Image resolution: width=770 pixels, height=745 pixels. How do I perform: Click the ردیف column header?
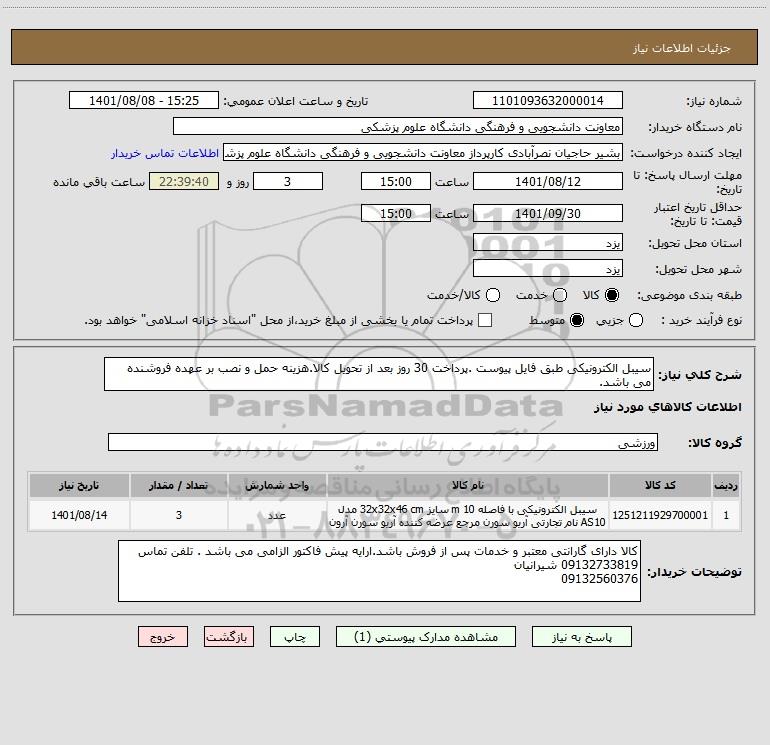pyautogui.click(x=726, y=485)
